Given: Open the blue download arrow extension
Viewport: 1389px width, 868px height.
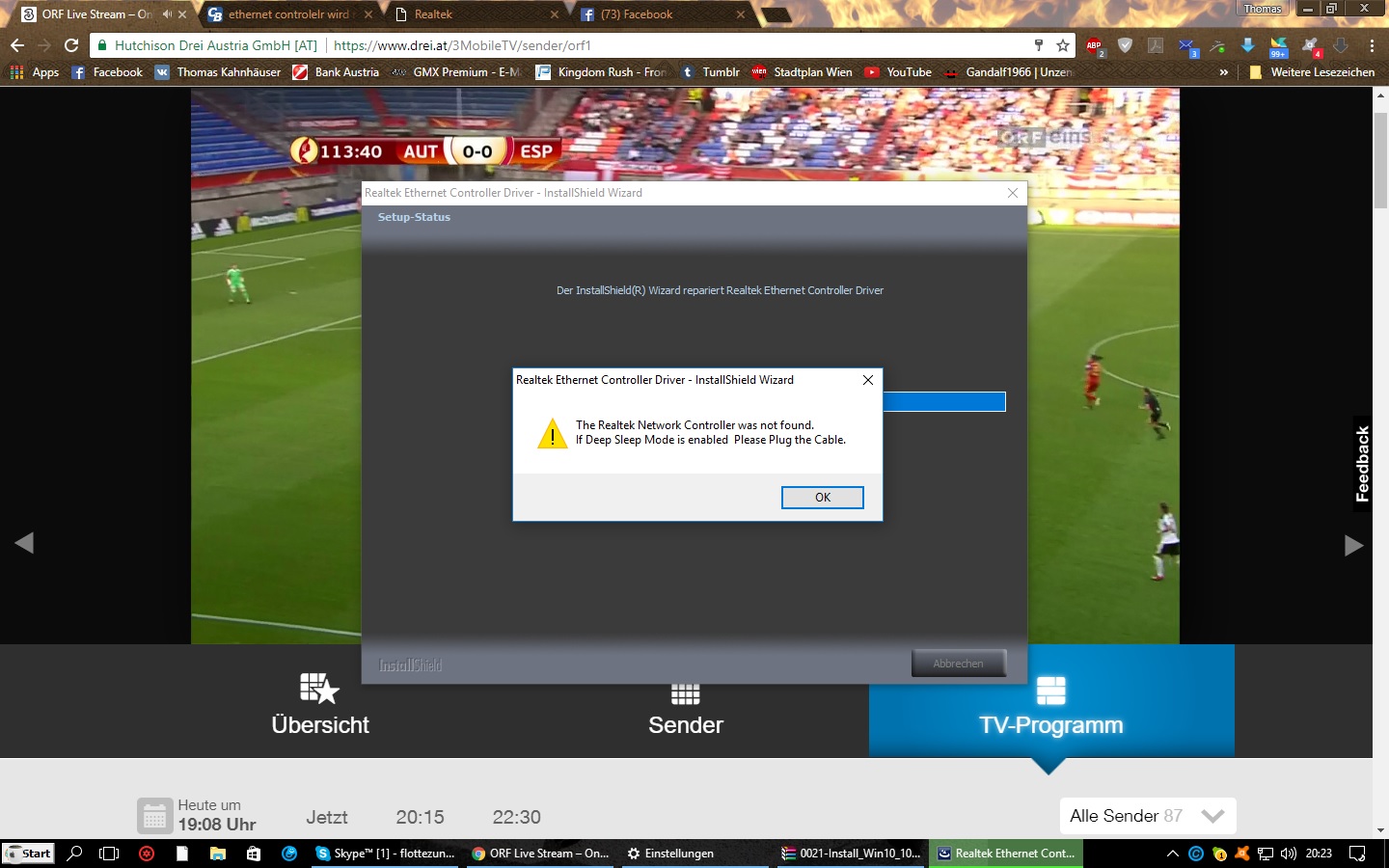Looking at the screenshot, I should click(1247, 45).
